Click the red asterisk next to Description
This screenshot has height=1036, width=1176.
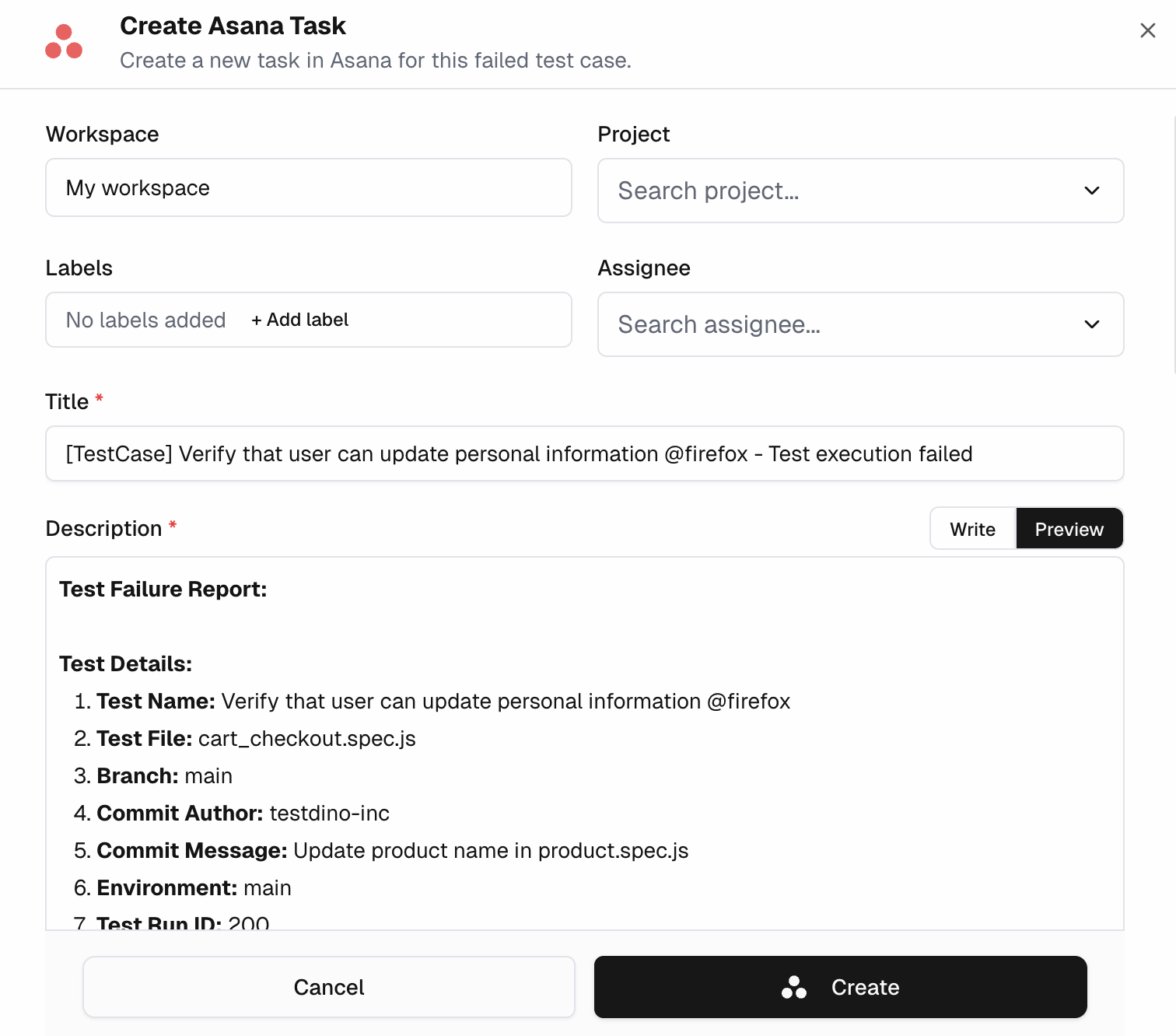tap(173, 524)
